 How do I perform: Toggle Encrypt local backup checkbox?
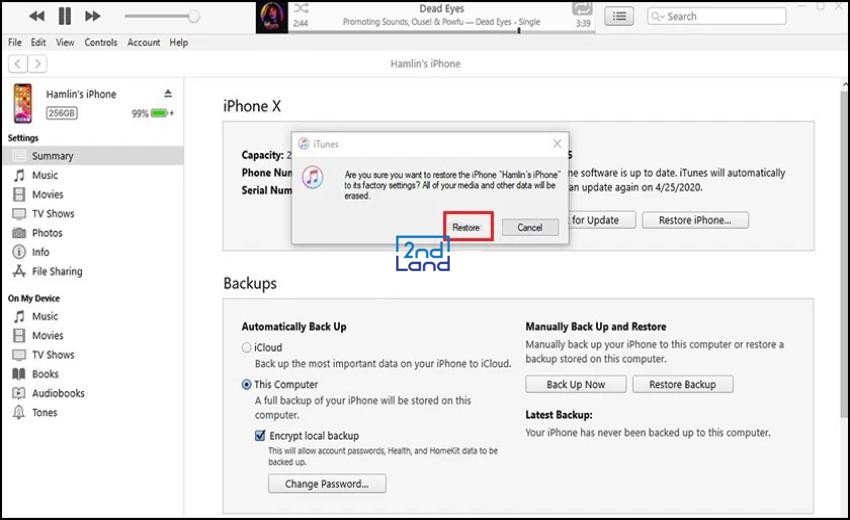coord(260,435)
